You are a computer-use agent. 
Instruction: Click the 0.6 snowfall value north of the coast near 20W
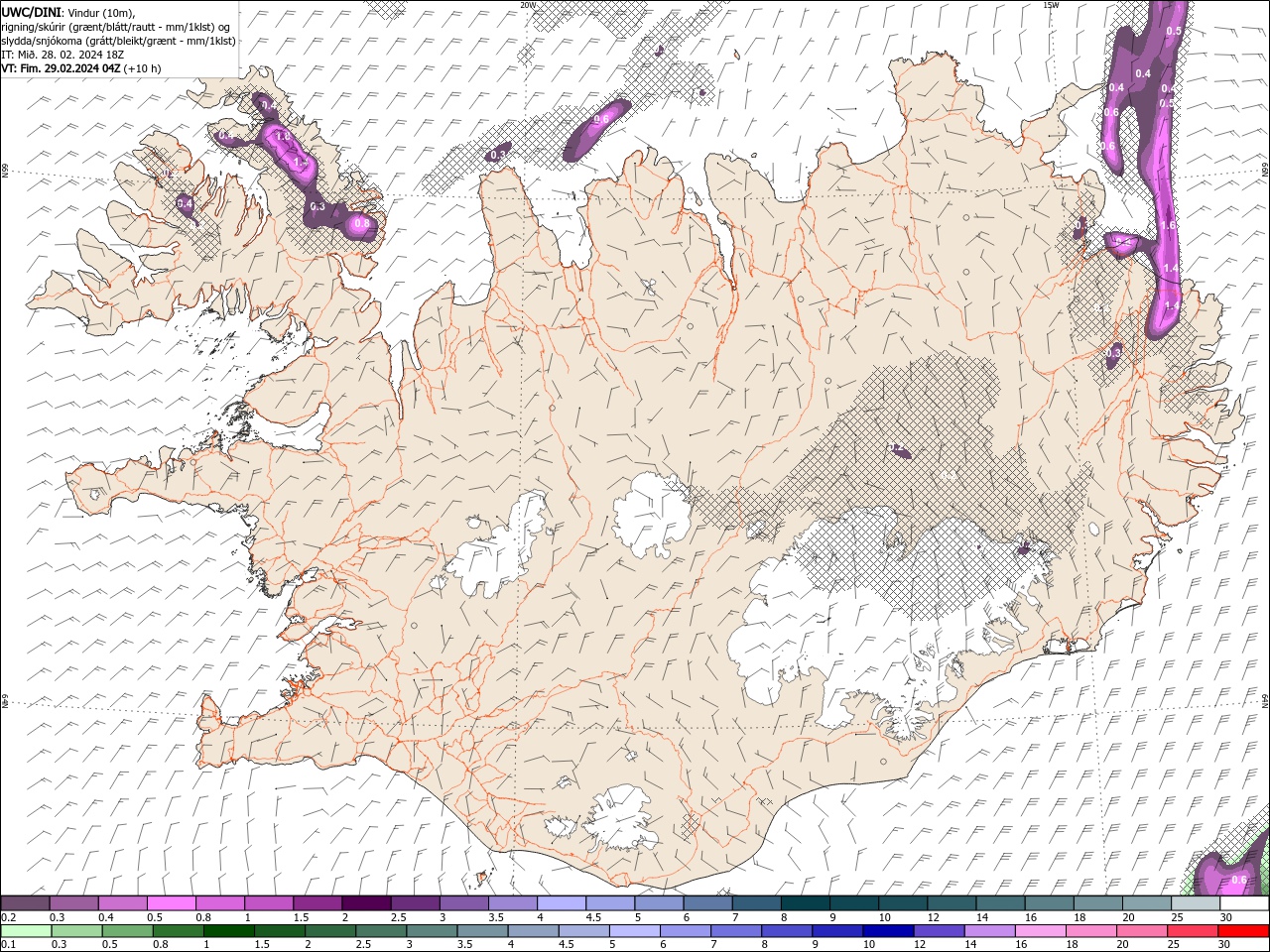(600, 119)
